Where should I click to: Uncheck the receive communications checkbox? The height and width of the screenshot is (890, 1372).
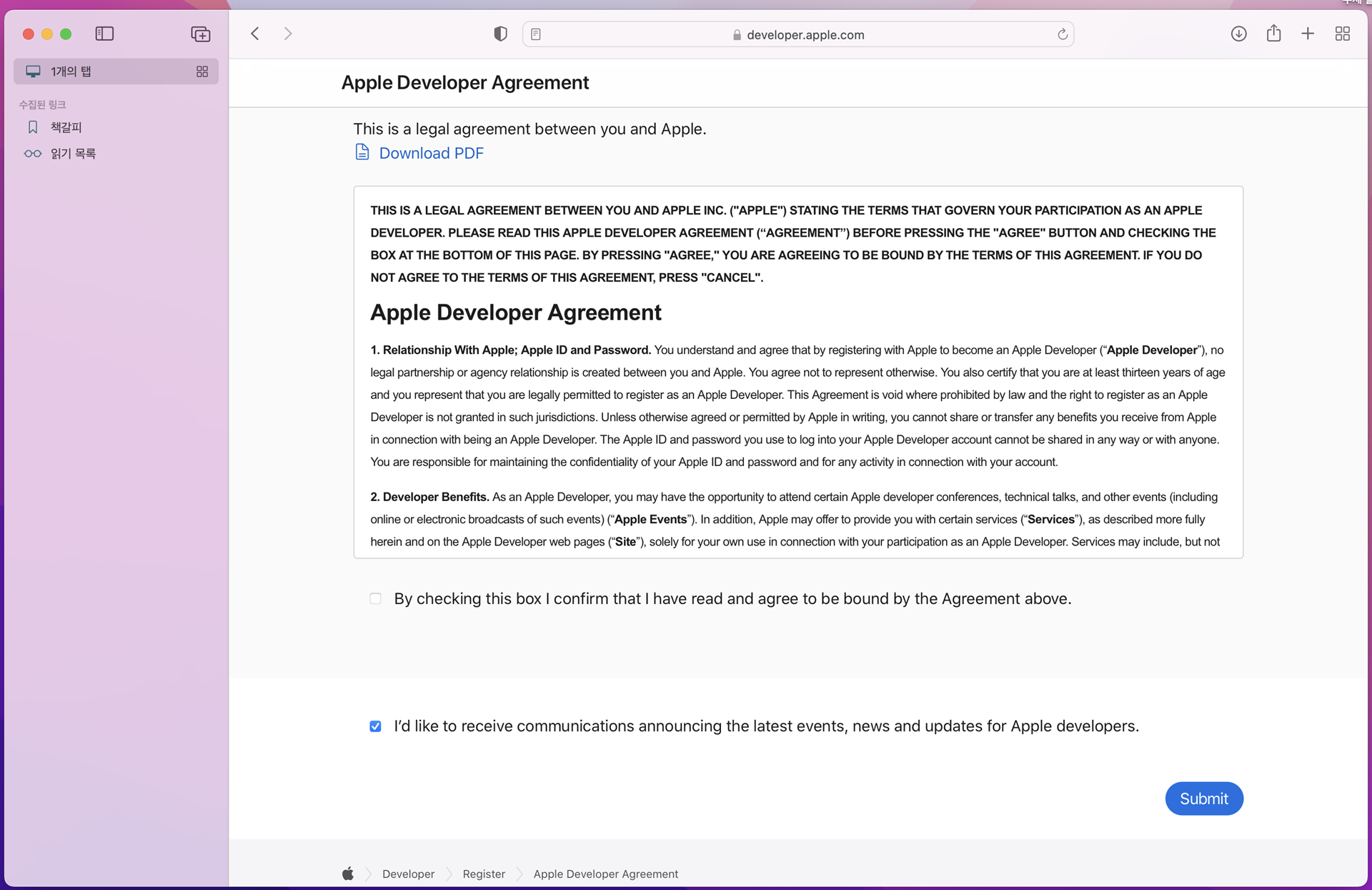click(375, 726)
